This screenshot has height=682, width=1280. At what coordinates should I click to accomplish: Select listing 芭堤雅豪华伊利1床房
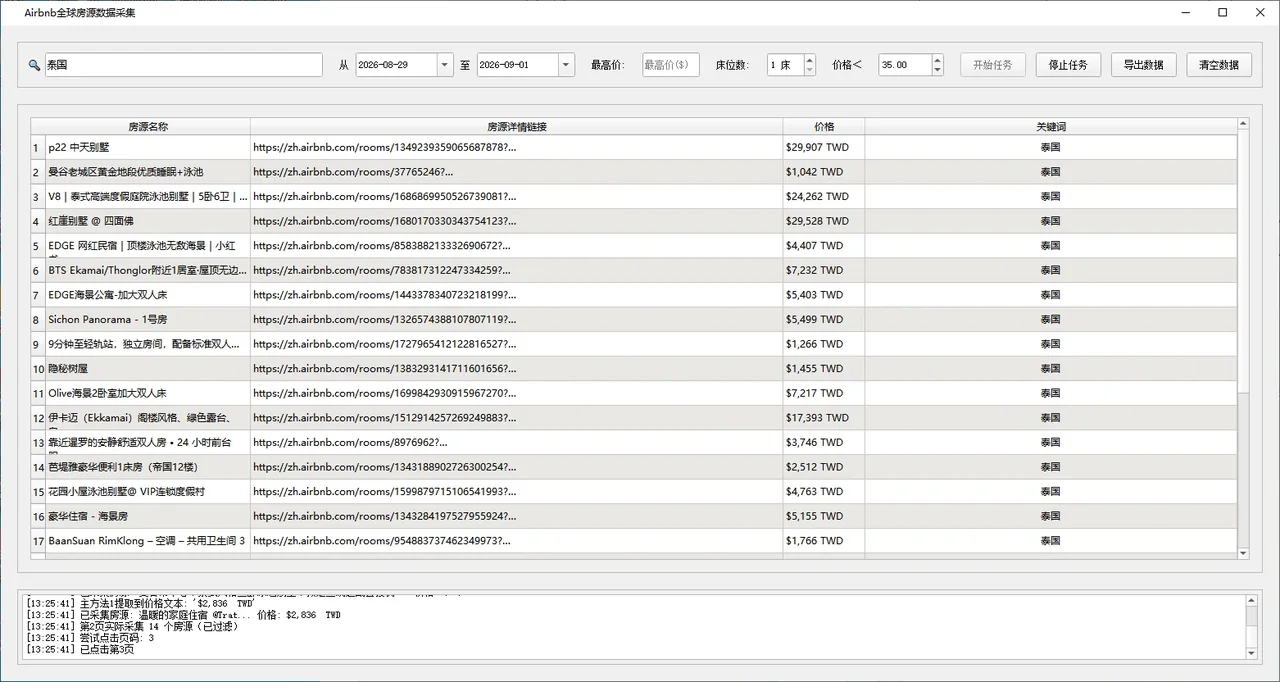click(x=148, y=467)
